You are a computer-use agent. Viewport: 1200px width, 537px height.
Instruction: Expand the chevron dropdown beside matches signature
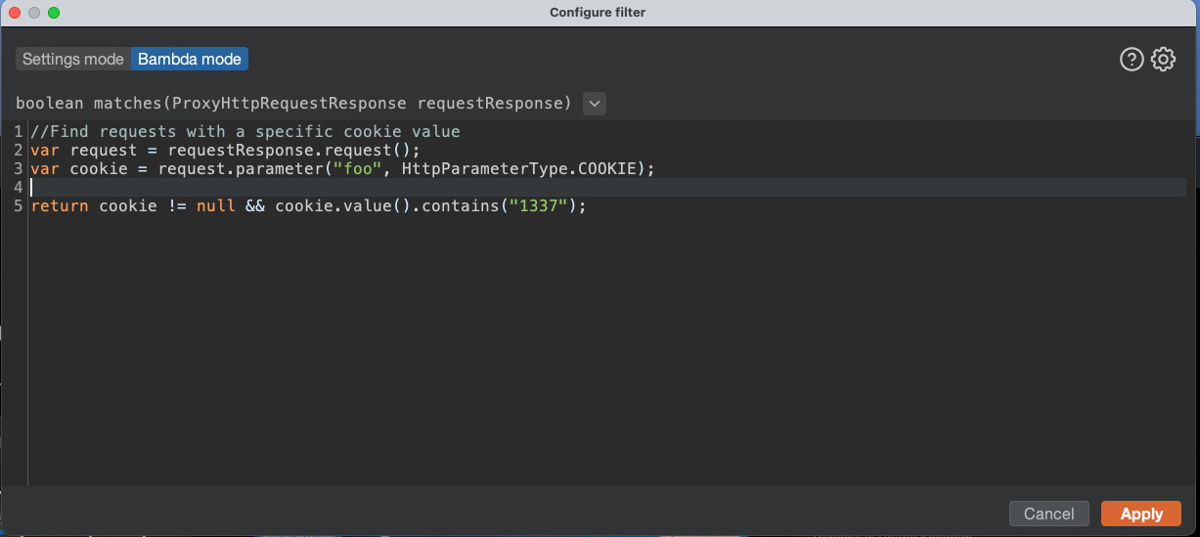pos(594,103)
